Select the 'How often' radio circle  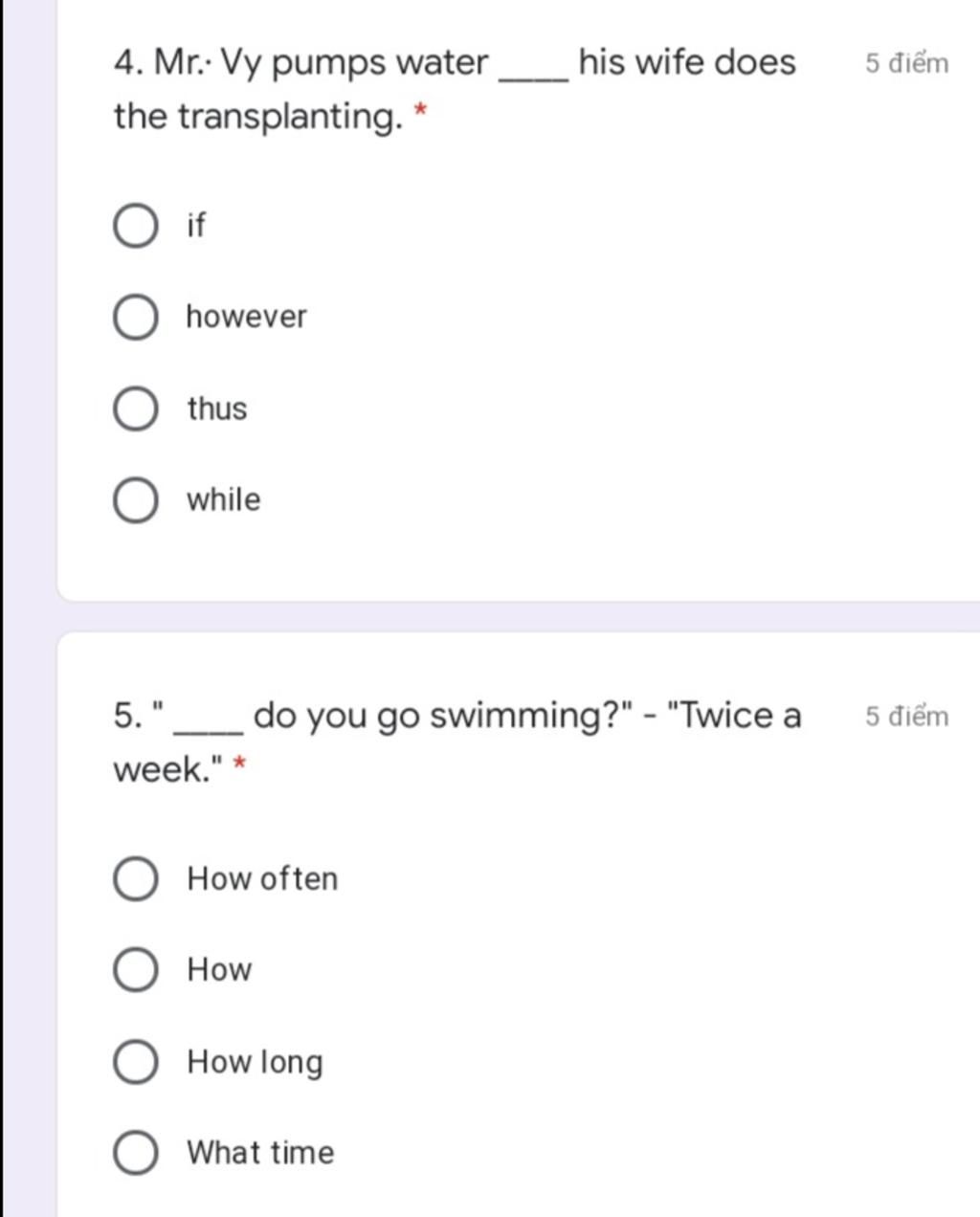pos(135,879)
